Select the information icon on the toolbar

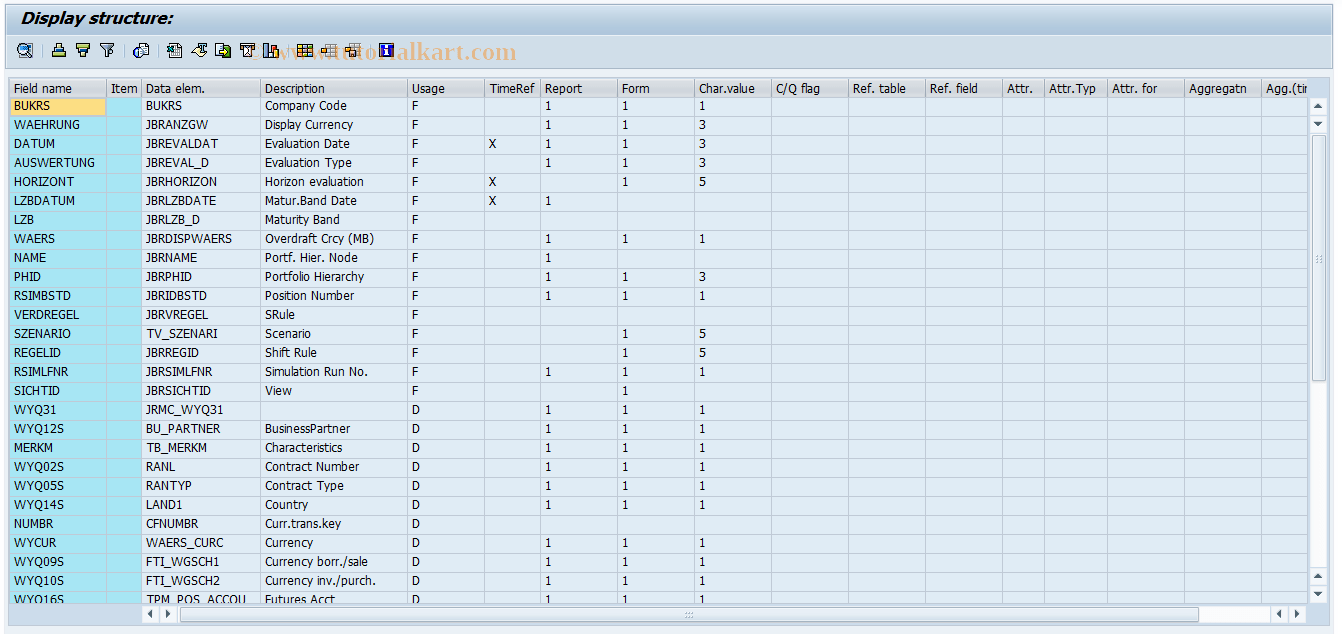click(x=385, y=50)
